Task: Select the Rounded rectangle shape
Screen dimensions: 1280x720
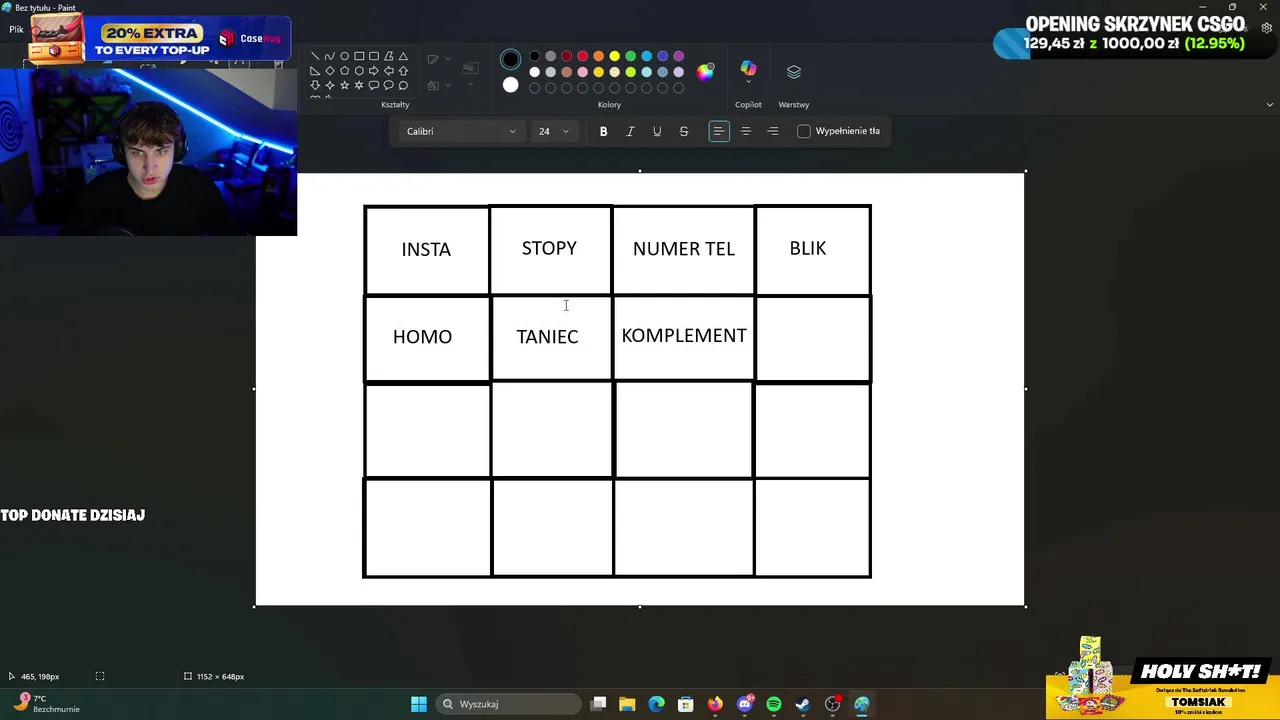Action: click(x=374, y=56)
